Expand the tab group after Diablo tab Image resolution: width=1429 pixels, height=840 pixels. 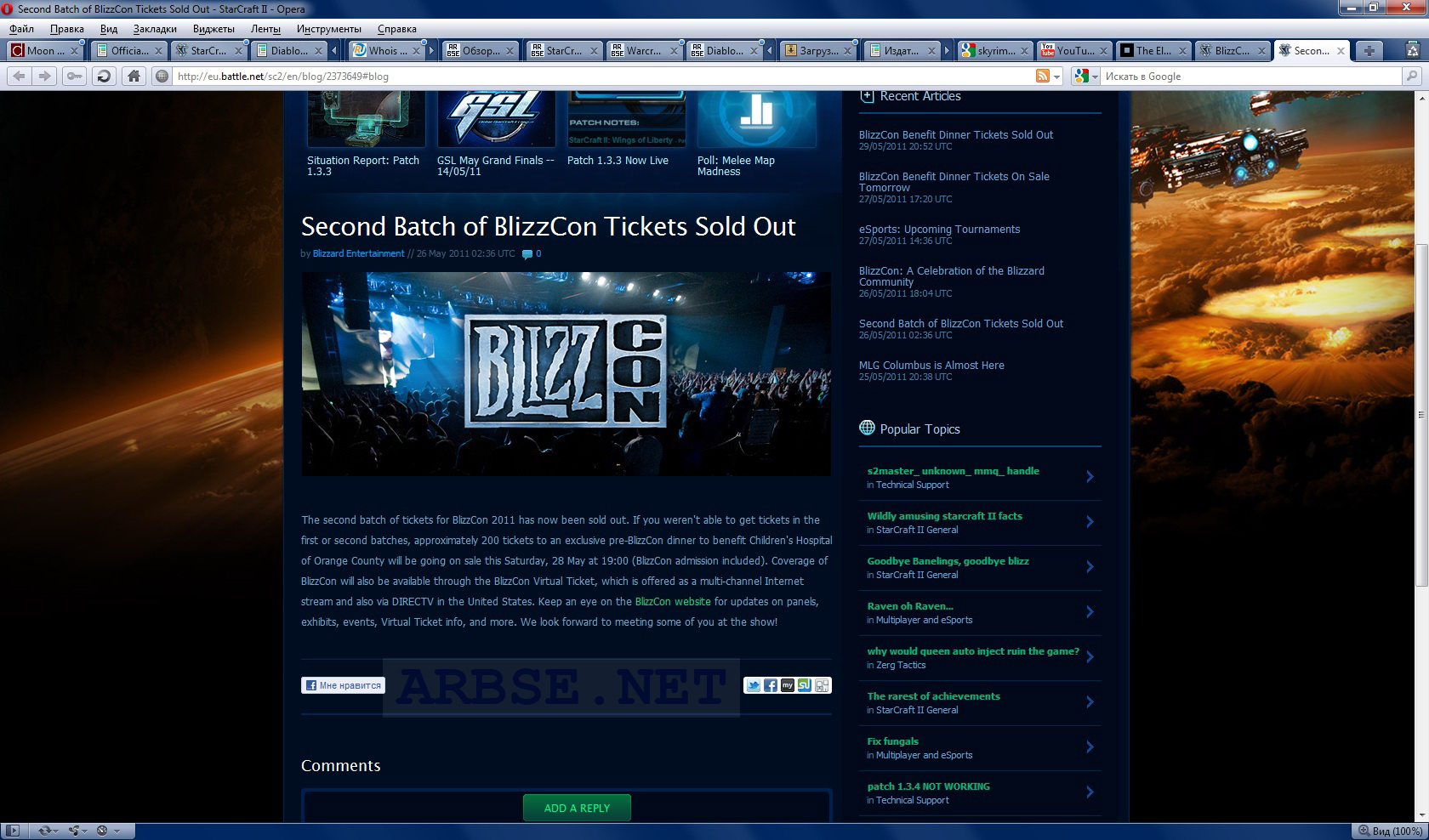tap(334, 51)
